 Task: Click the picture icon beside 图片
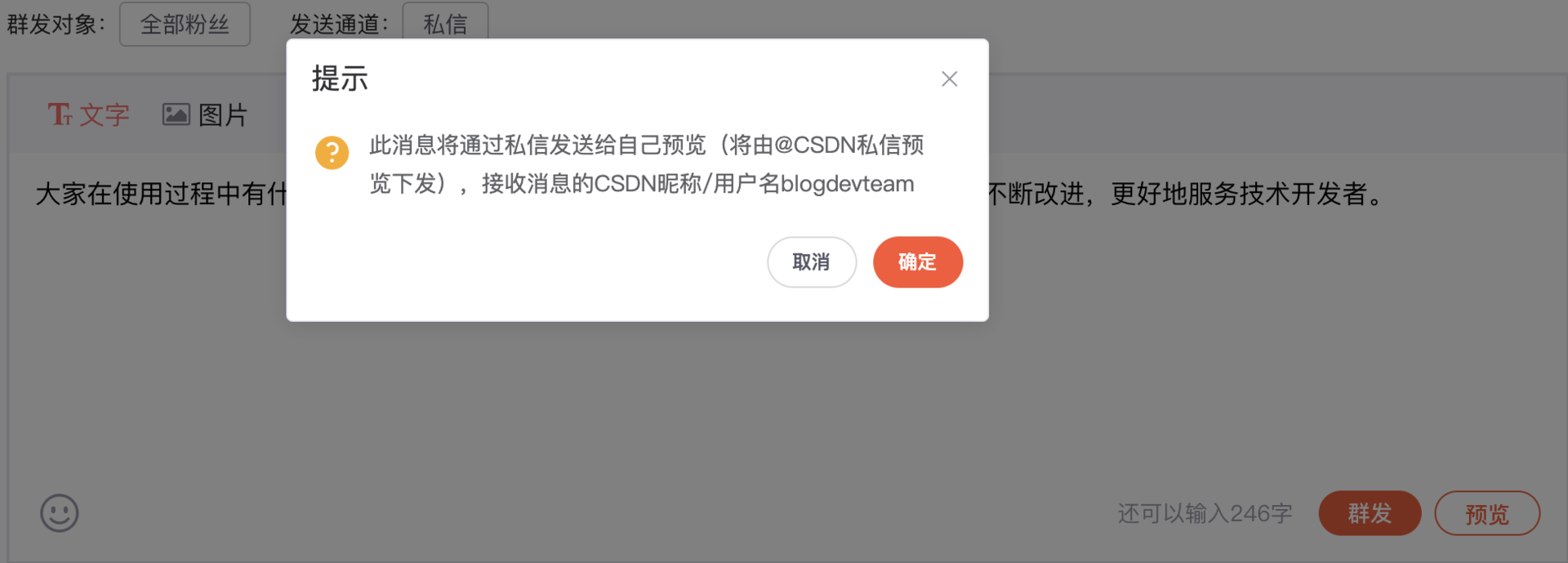(x=176, y=114)
